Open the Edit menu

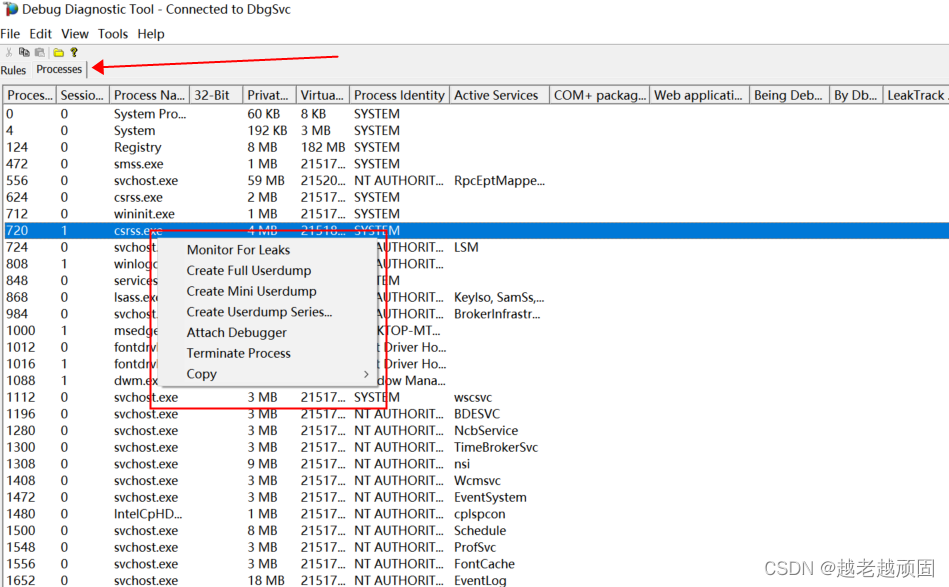pyautogui.click(x=41, y=34)
